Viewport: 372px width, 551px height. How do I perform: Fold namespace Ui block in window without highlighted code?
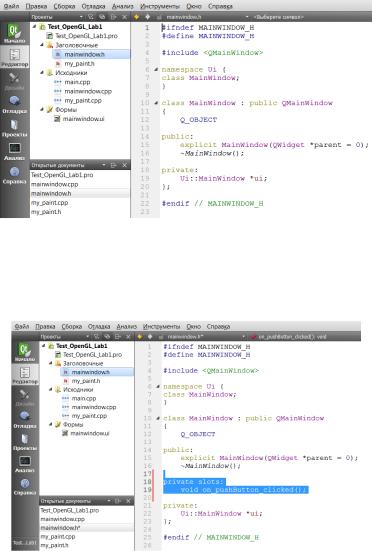156,70
